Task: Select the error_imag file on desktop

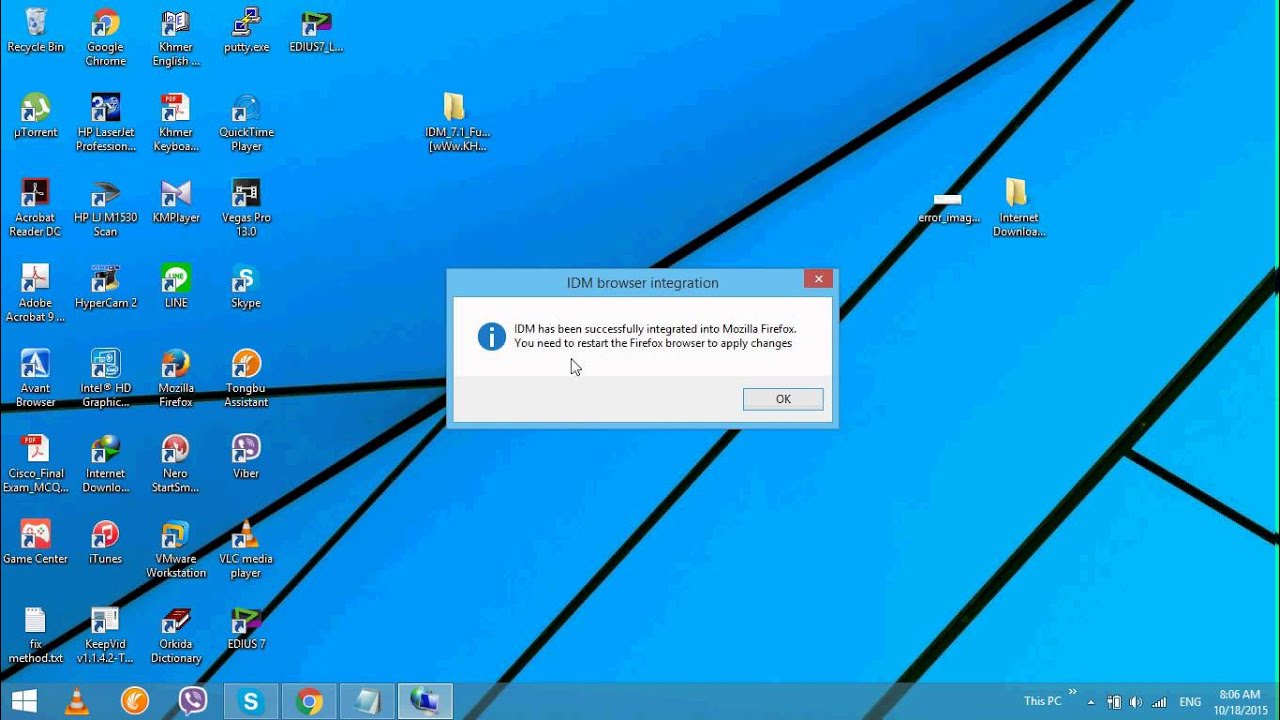Action: tap(948, 208)
